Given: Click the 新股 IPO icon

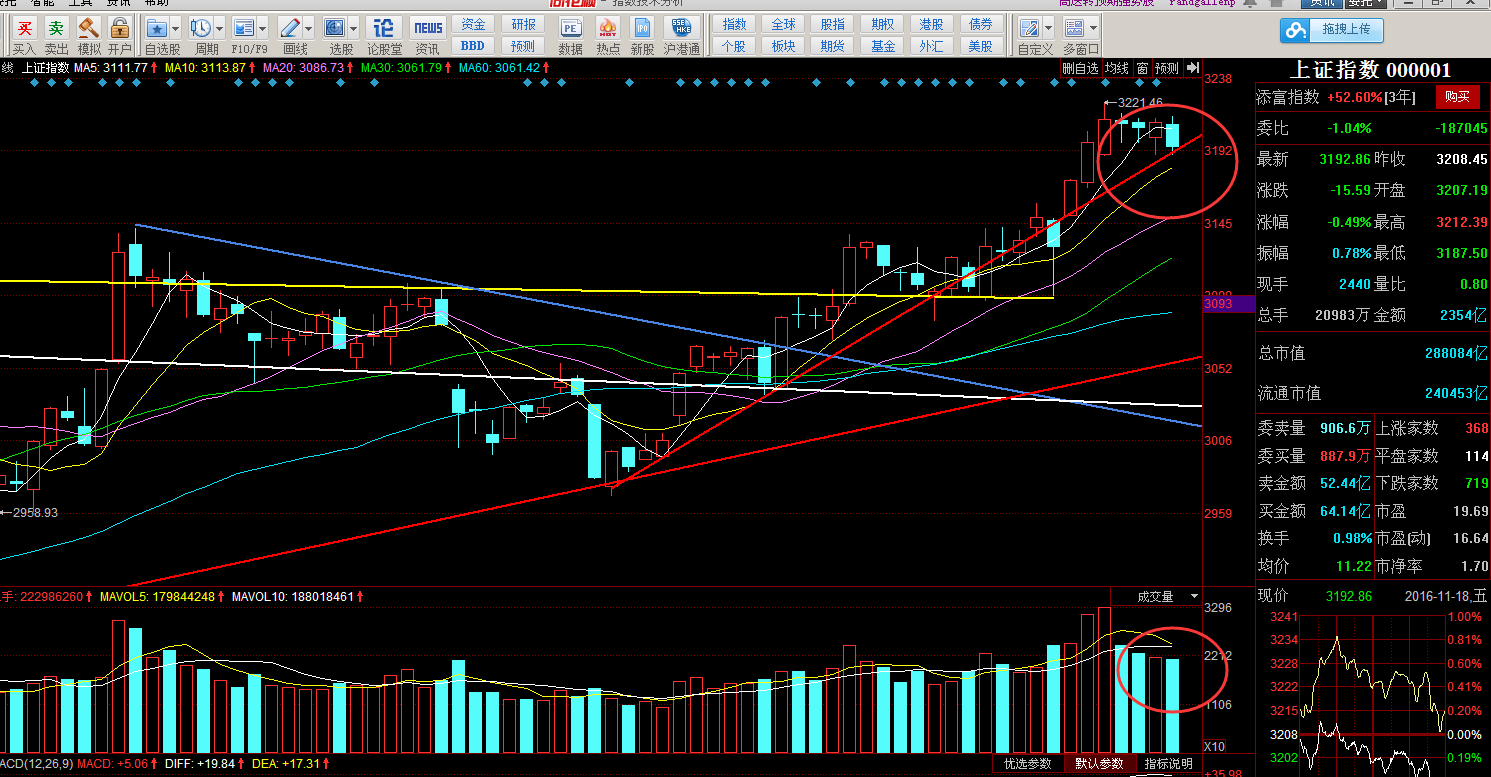Looking at the screenshot, I should pyautogui.click(x=643, y=28).
